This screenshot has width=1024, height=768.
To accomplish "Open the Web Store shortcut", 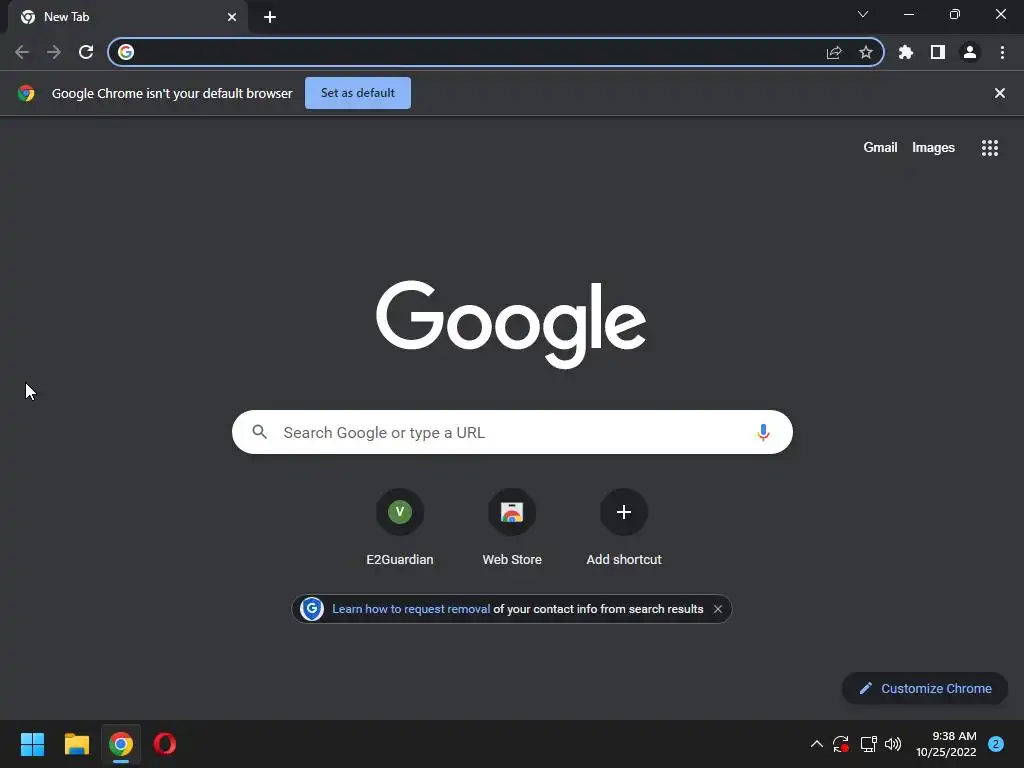I will [x=512, y=528].
